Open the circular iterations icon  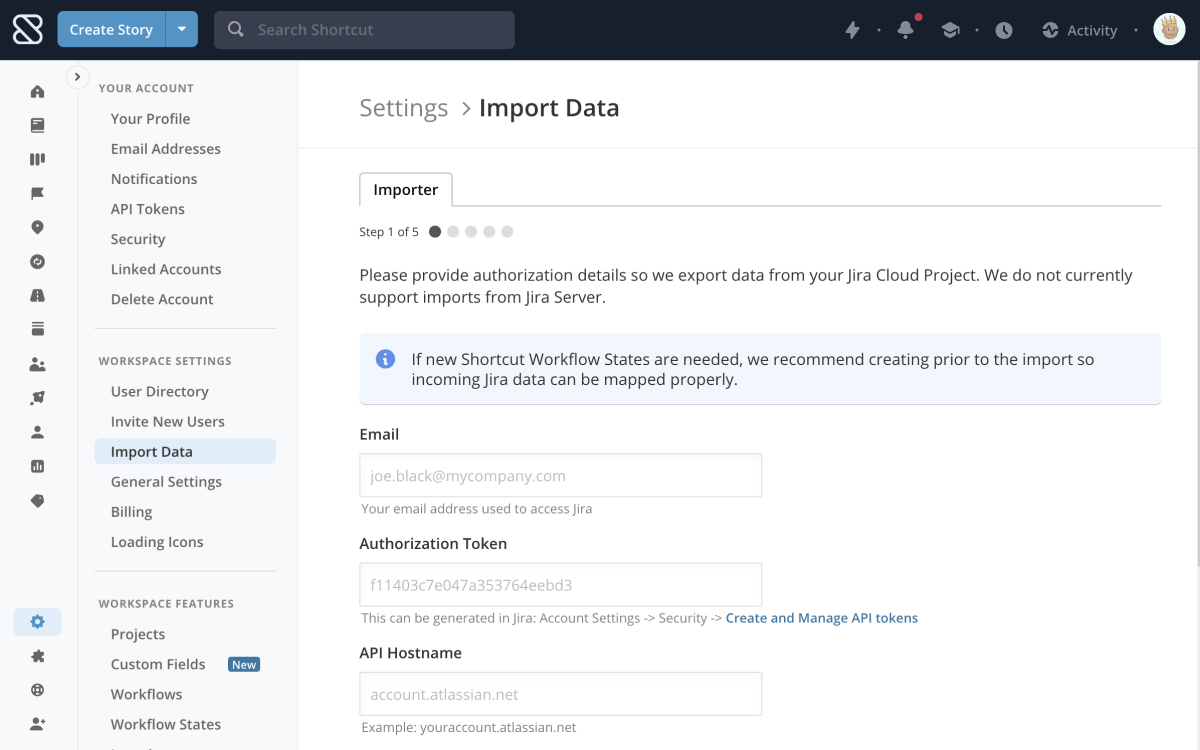pyautogui.click(x=38, y=262)
